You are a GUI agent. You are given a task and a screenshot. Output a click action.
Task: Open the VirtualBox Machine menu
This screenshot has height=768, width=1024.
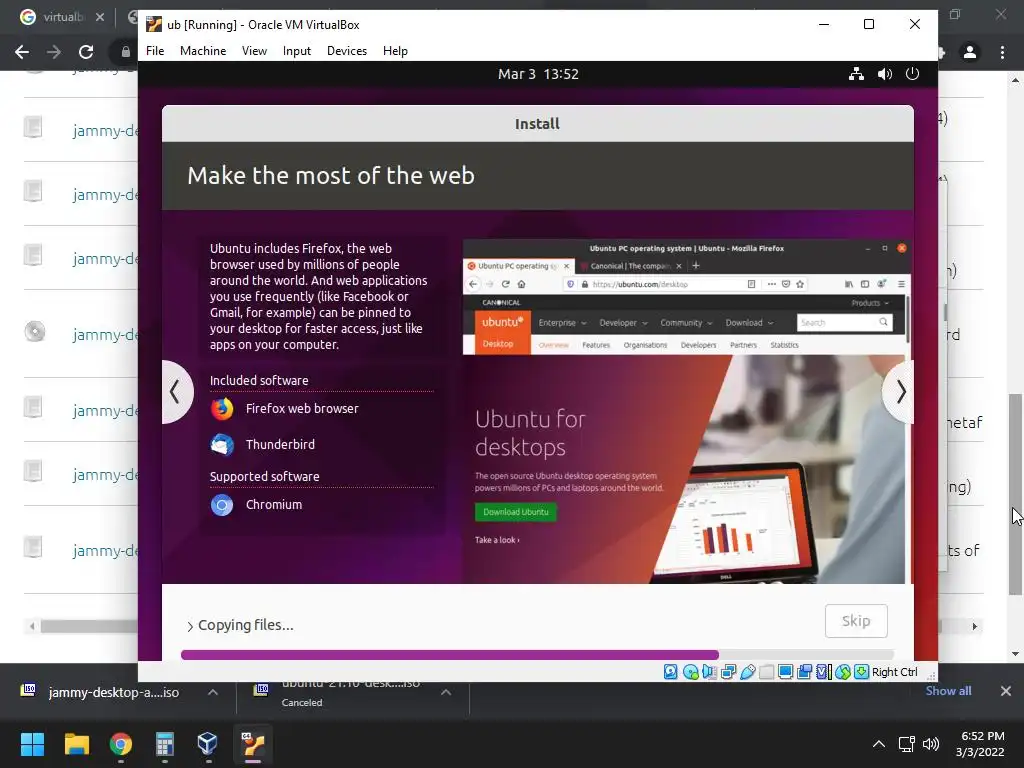203,51
